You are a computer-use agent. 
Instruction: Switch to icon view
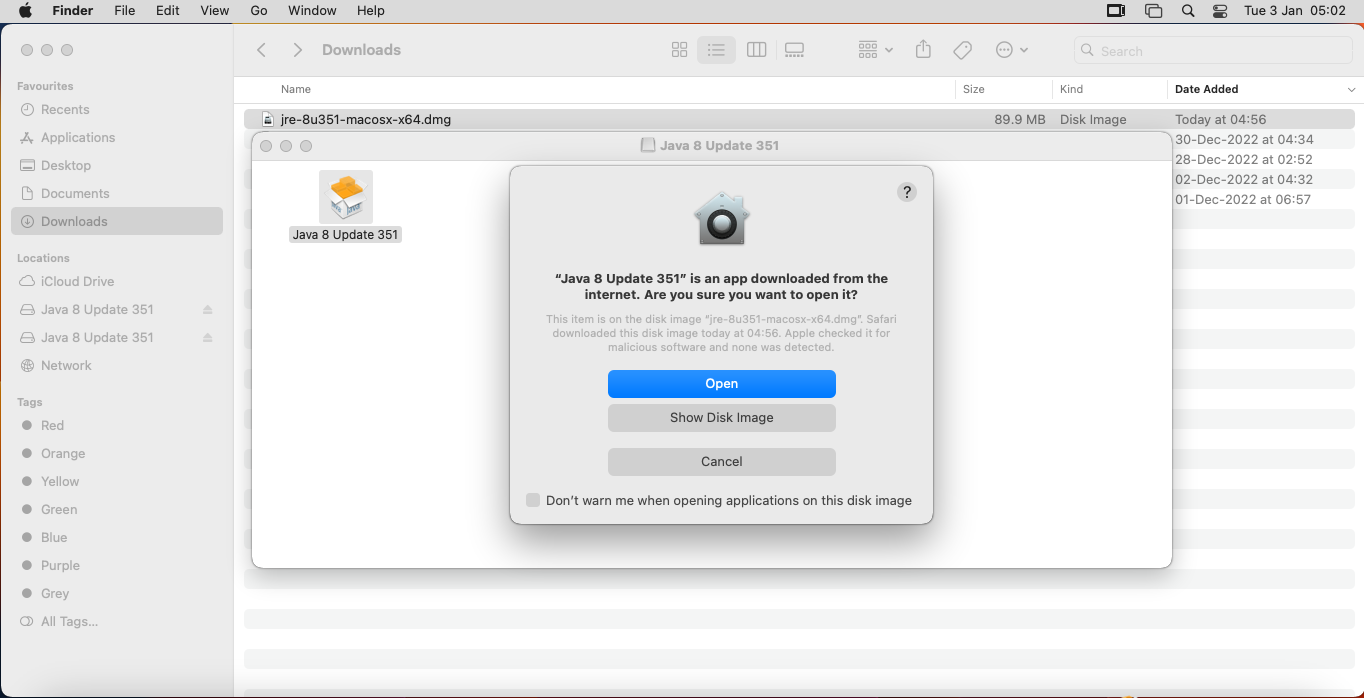click(679, 50)
